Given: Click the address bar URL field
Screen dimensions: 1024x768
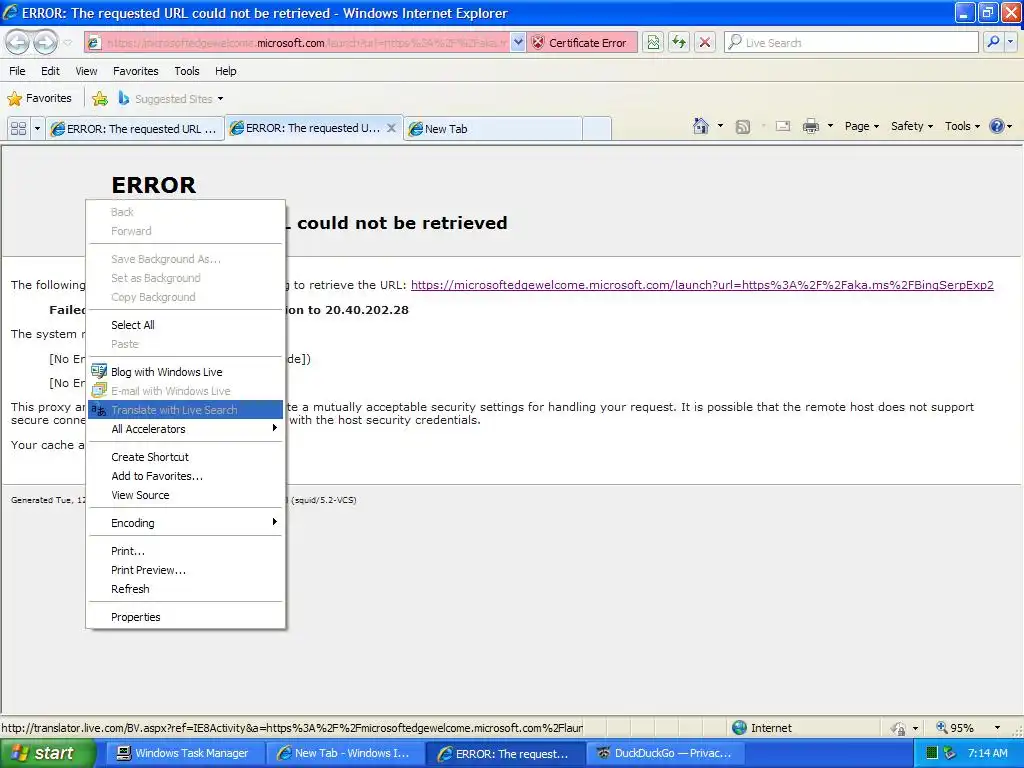Looking at the screenshot, I should 297,42.
